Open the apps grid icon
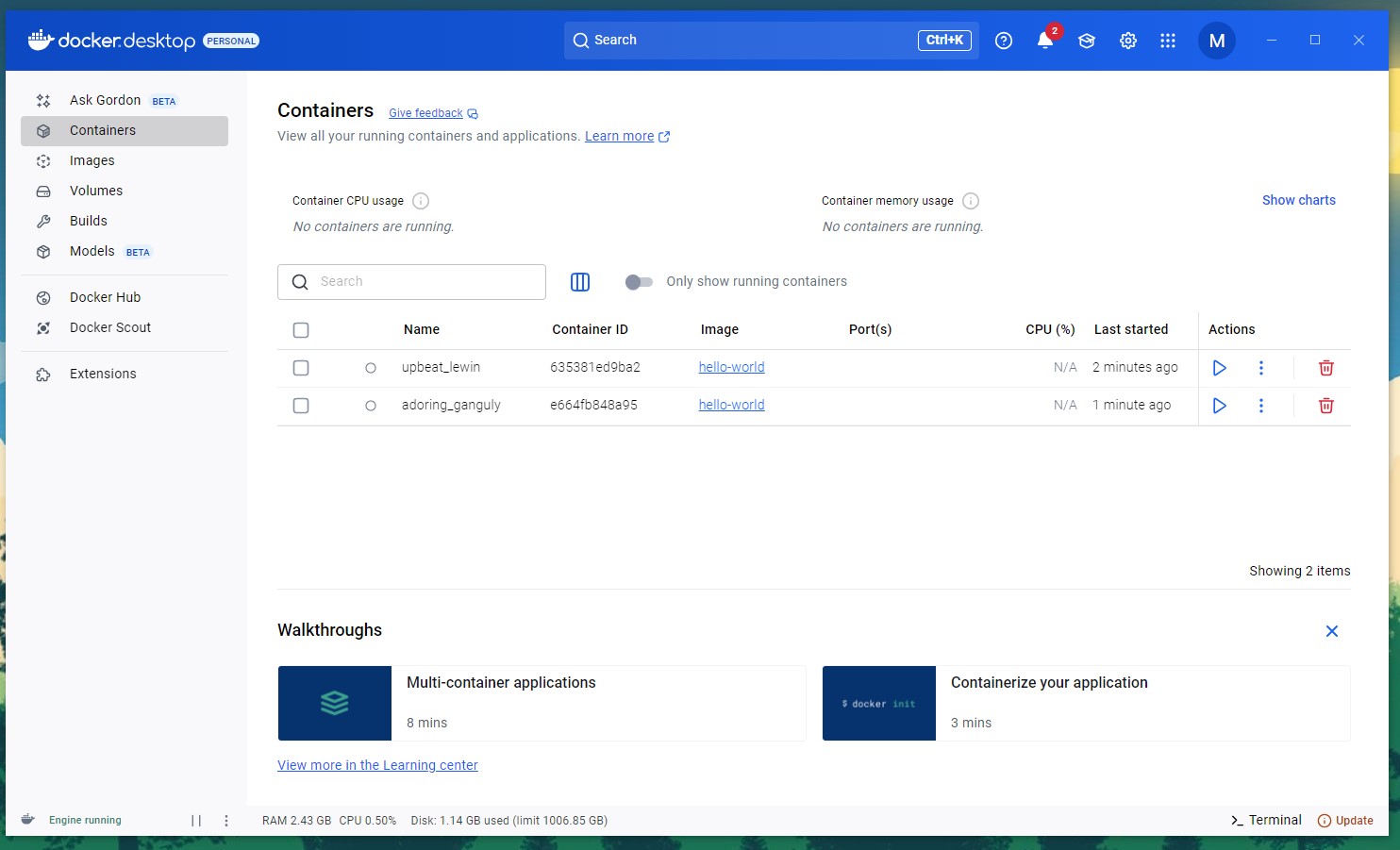Image resolution: width=1400 pixels, height=850 pixels. click(x=1168, y=41)
